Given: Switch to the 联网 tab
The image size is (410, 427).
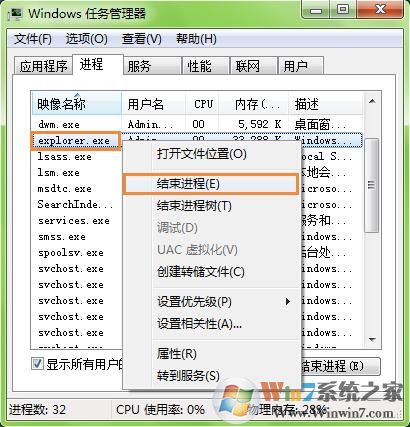Looking at the screenshot, I should tap(254, 66).
